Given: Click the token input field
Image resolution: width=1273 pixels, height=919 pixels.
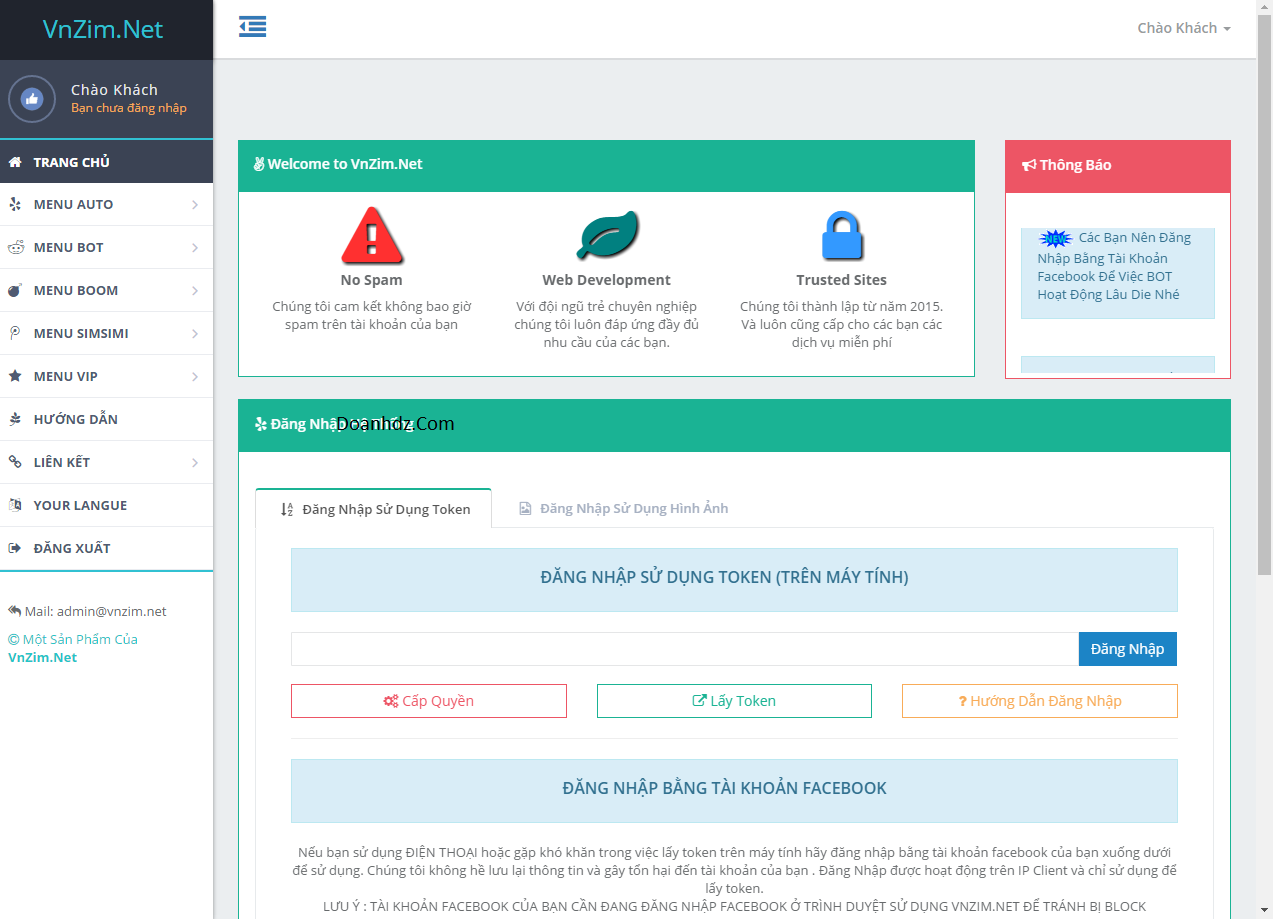Looking at the screenshot, I should coord(685,649).
